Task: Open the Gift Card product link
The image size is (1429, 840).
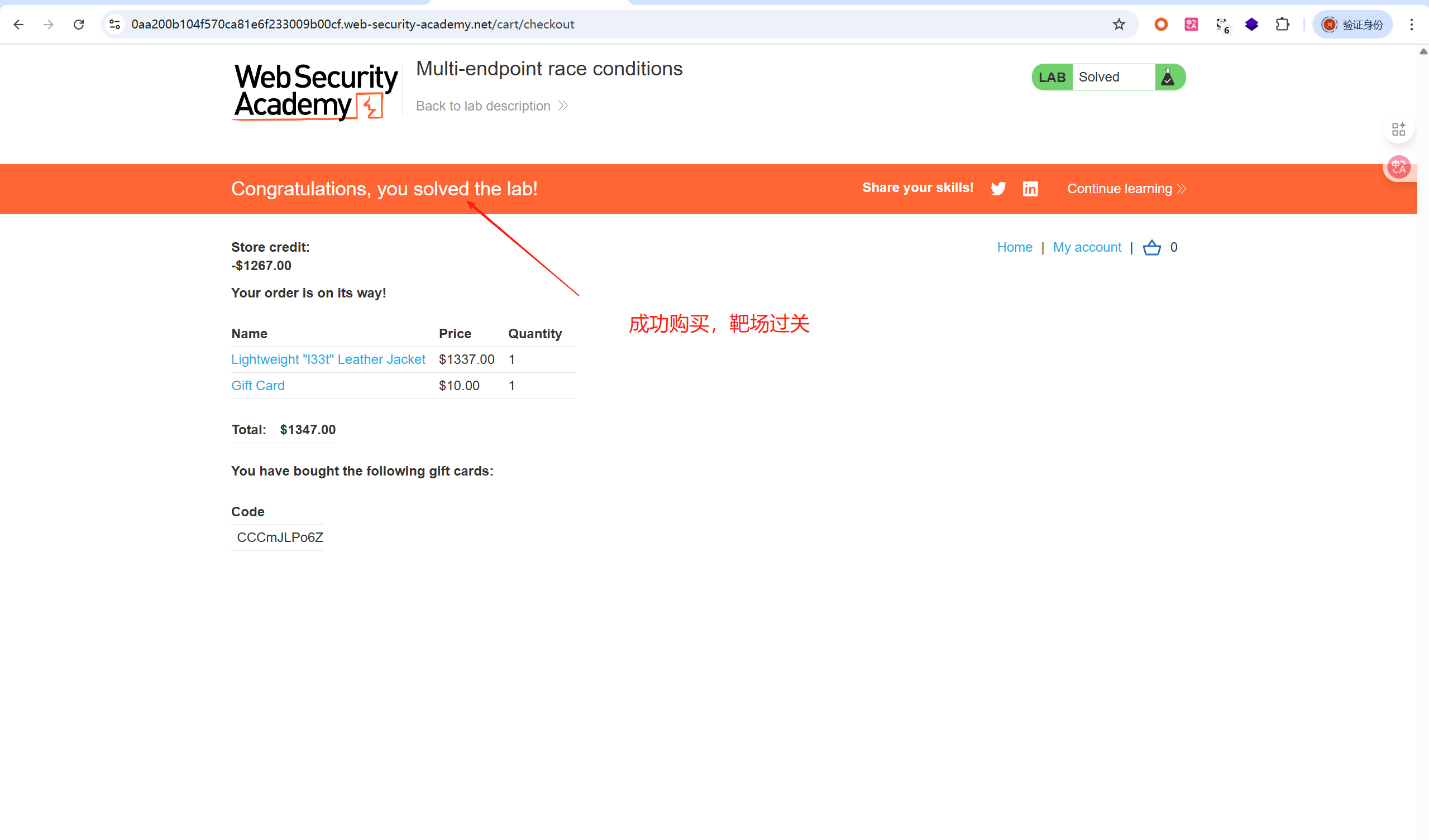Action: click(257, 386)
